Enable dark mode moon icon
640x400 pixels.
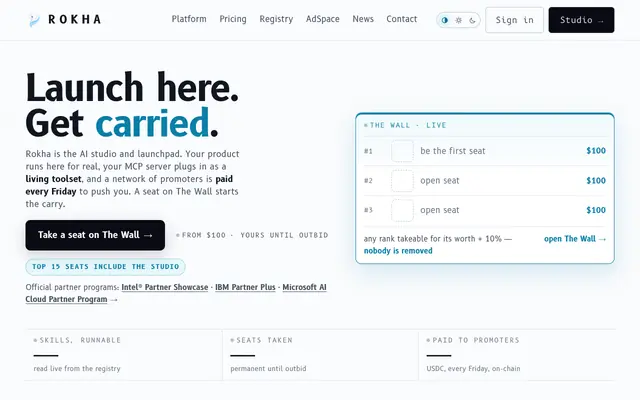pos(472,20)
